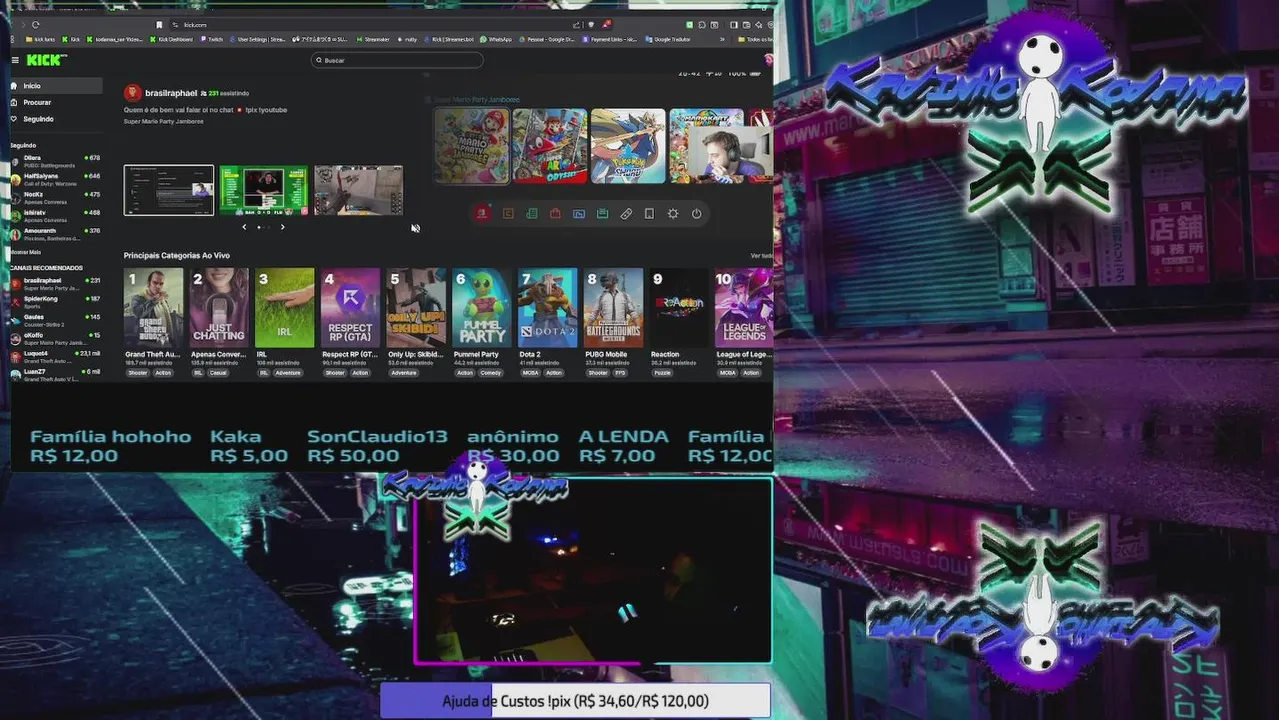The height and width of the screenshot is (720, 1279).
Task: Open the green News icon on Switch menu
Action: pyautogui.click(x=531, y=213)
